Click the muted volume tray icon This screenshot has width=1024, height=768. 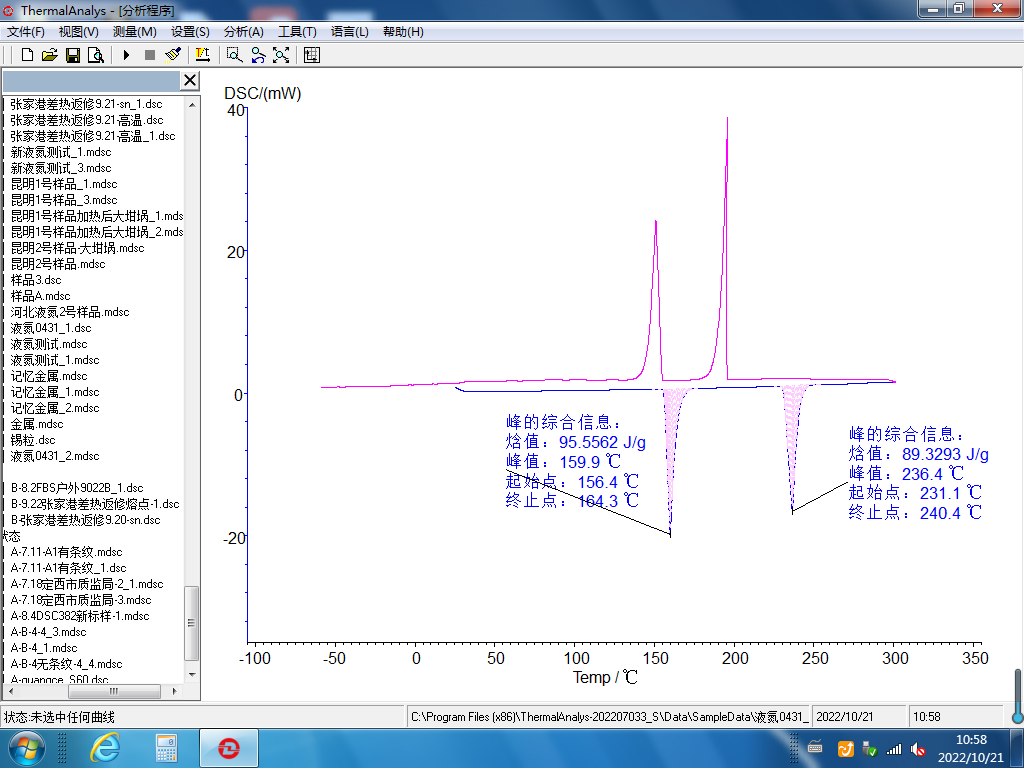point(916,748)
